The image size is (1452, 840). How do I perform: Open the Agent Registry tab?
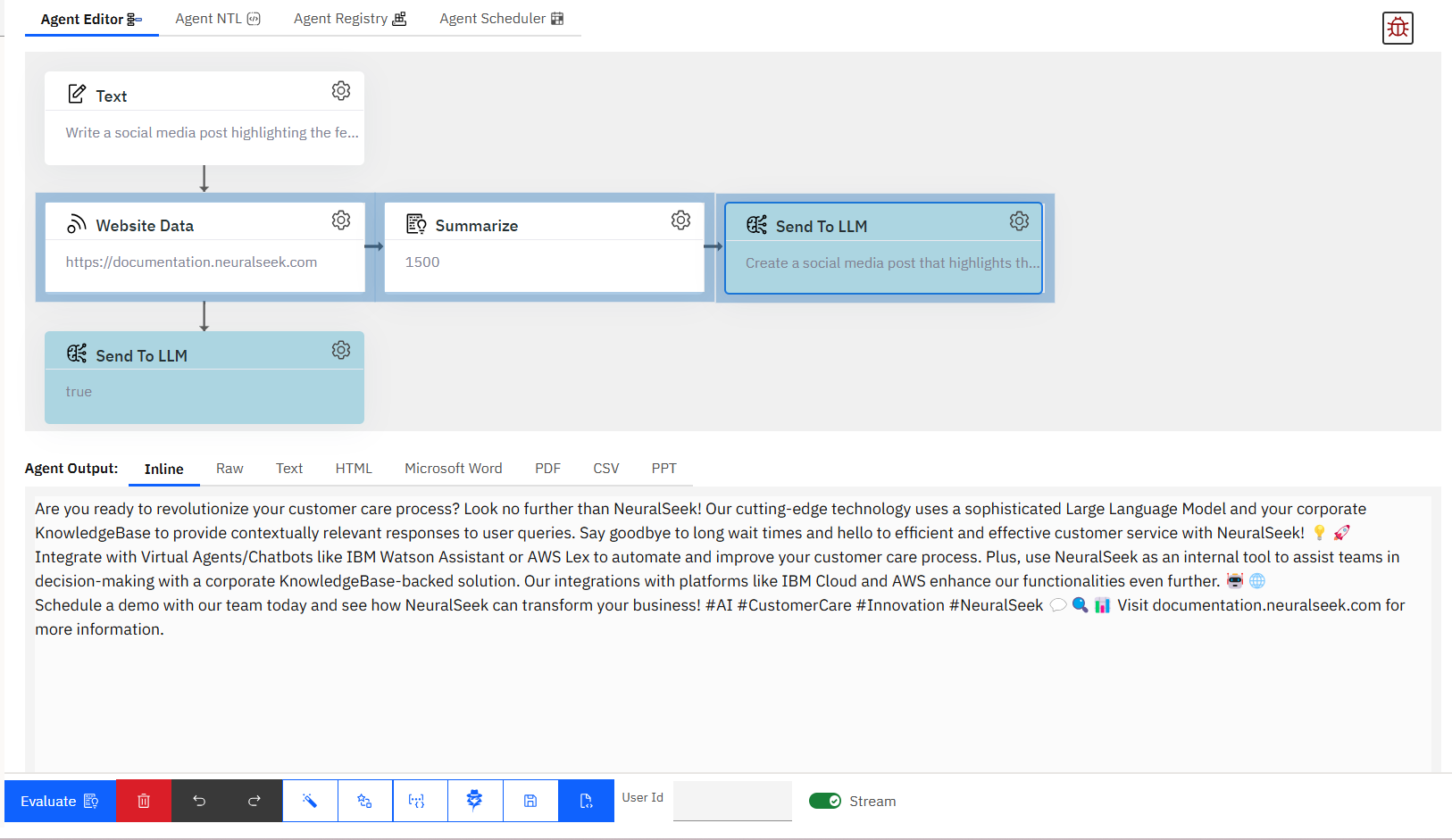pos(350,19)
